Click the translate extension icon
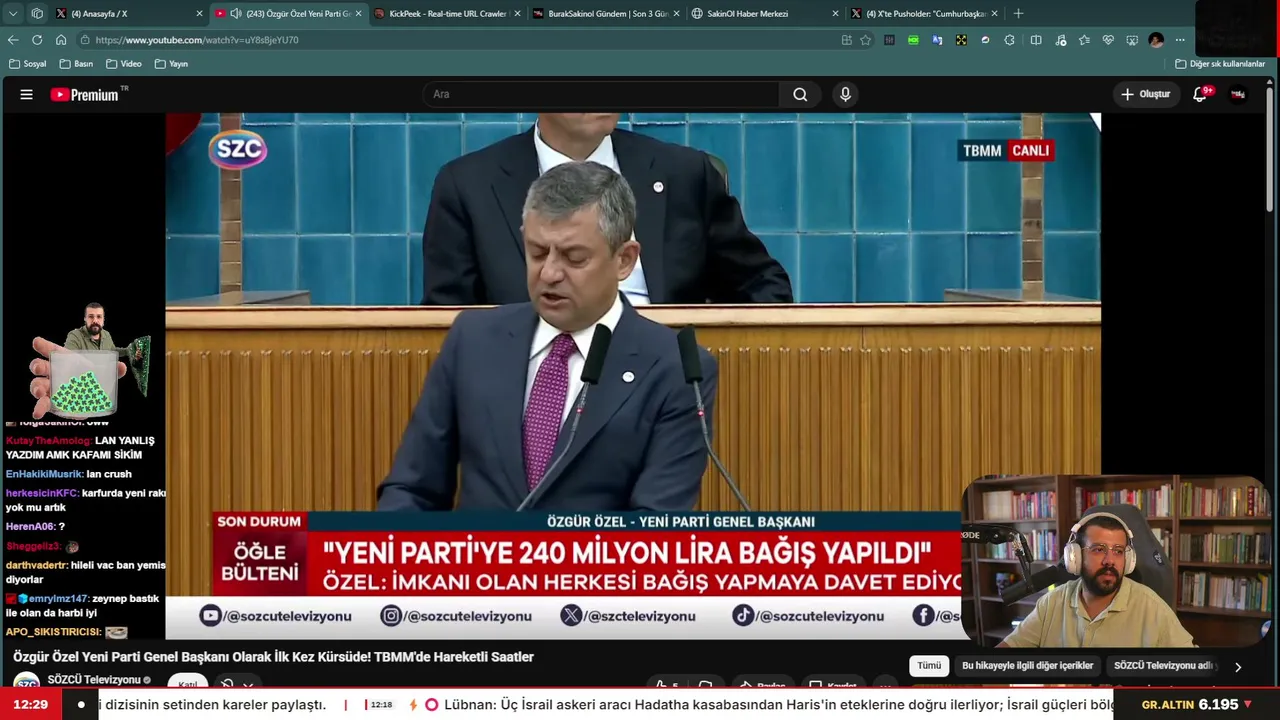 tap(937, 40)
